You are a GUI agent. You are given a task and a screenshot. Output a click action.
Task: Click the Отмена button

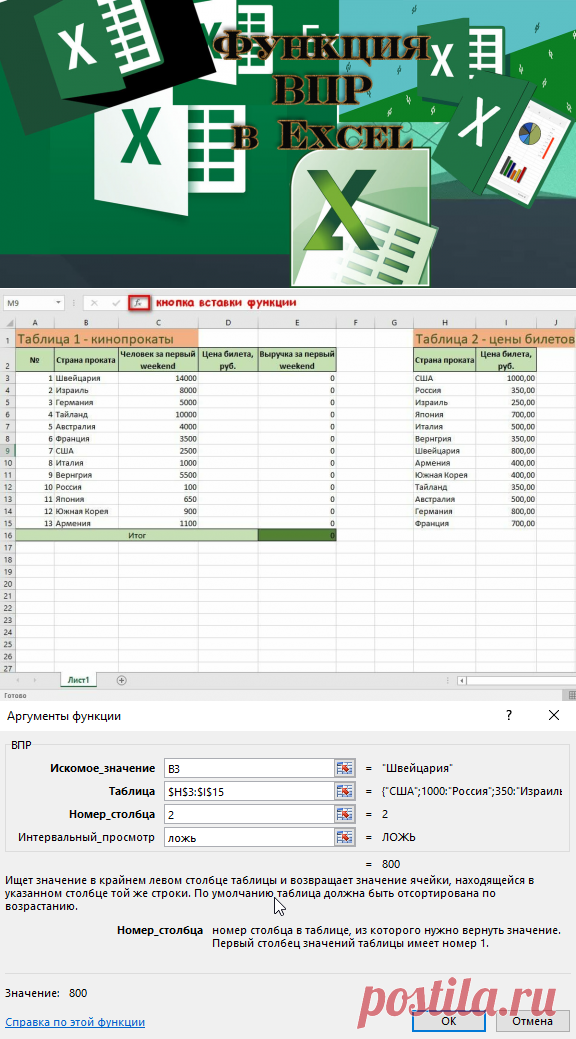532,1021
